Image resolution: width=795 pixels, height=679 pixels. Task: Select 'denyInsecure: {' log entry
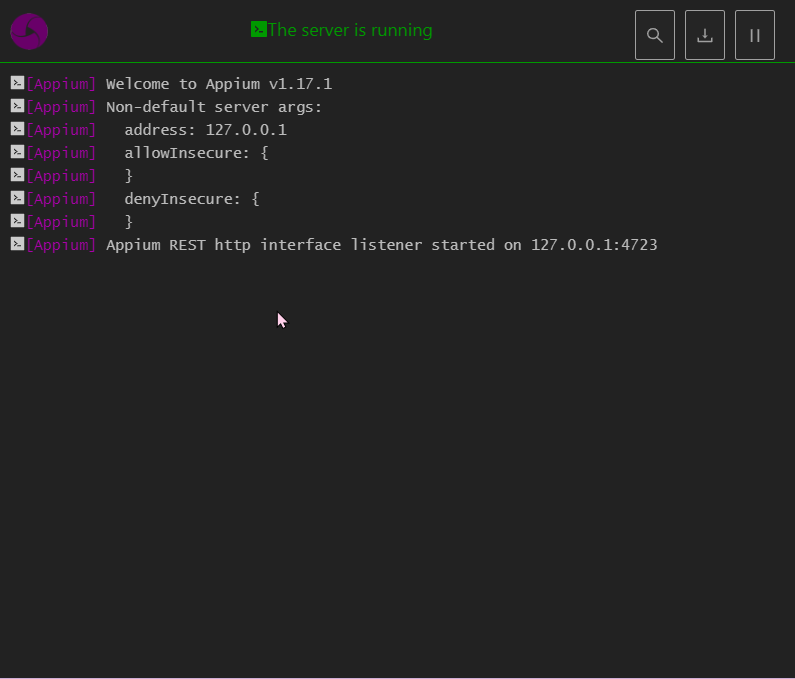tap(192, 199)
